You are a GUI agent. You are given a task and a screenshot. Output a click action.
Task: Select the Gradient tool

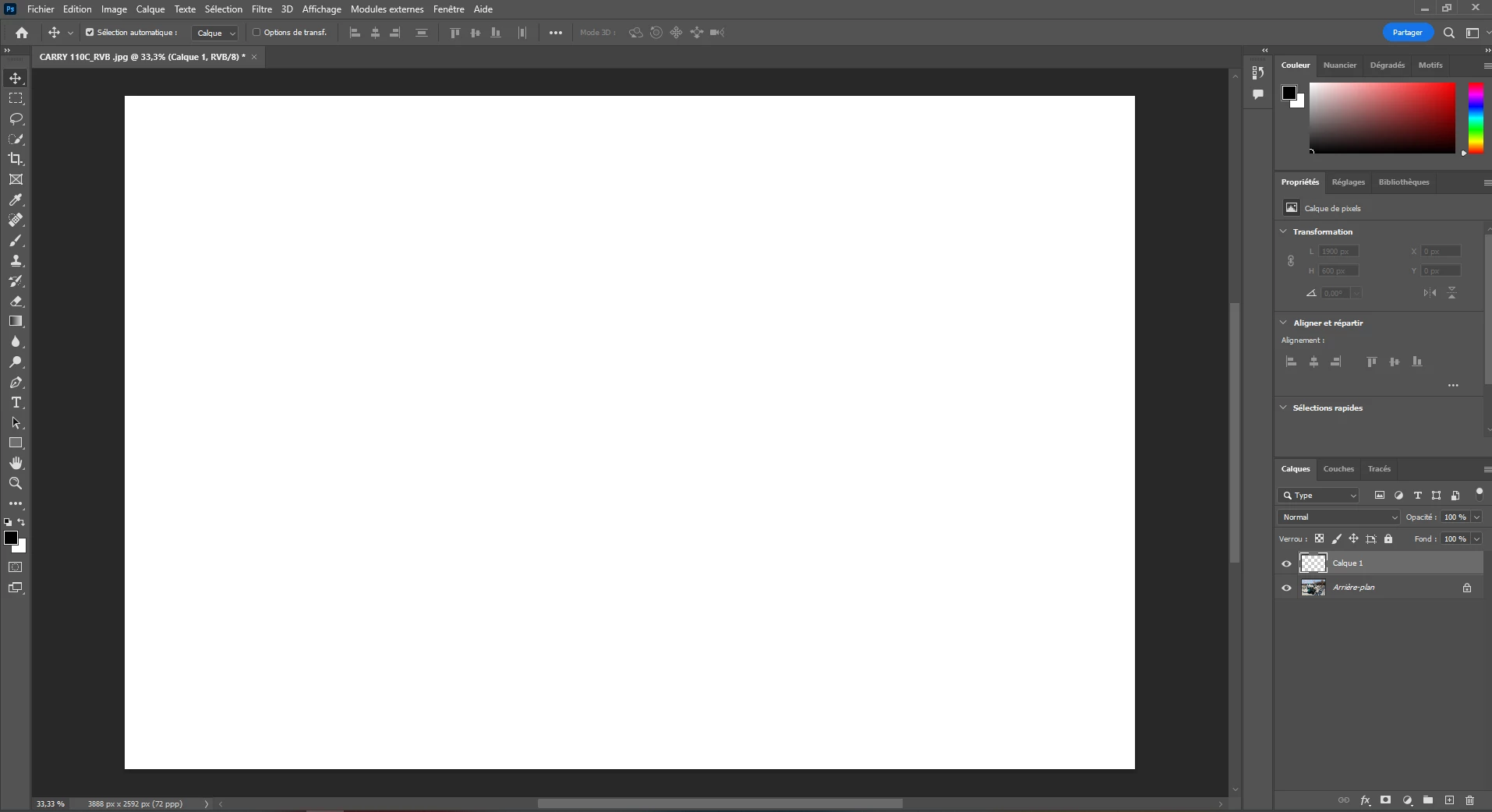(x=16, y=321)
